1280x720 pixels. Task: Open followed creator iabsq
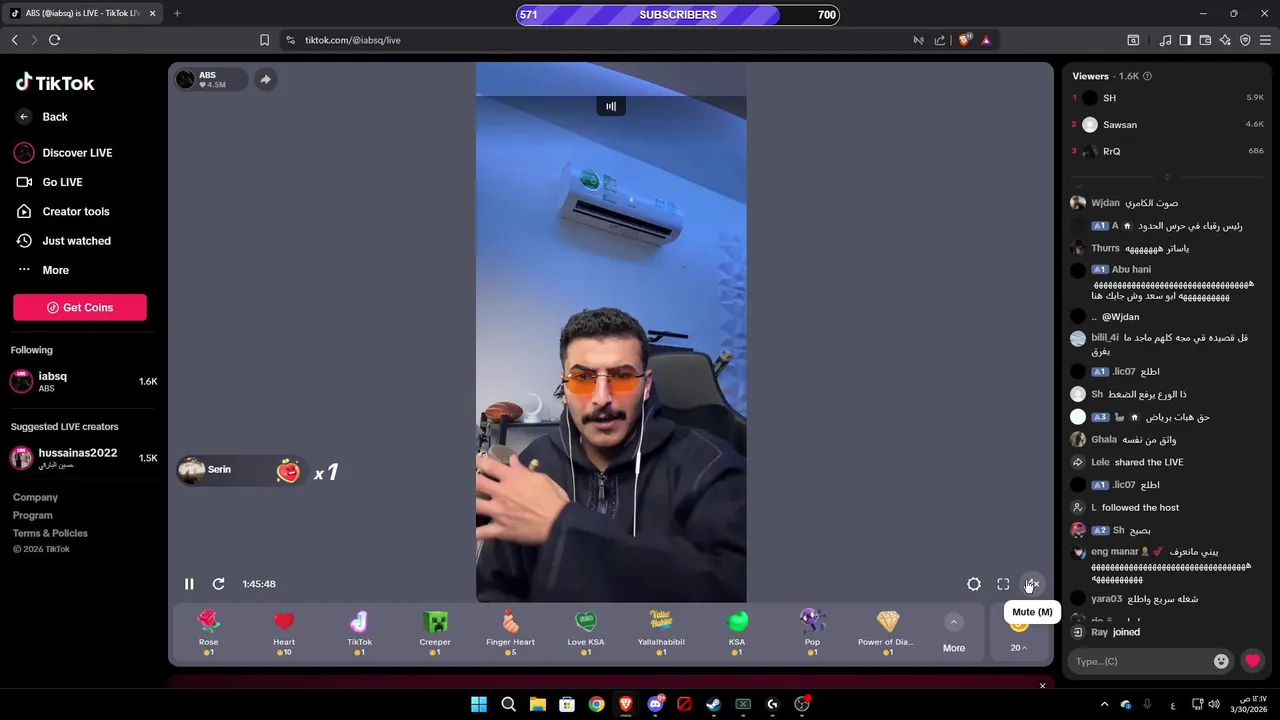(x=84, y=381)
